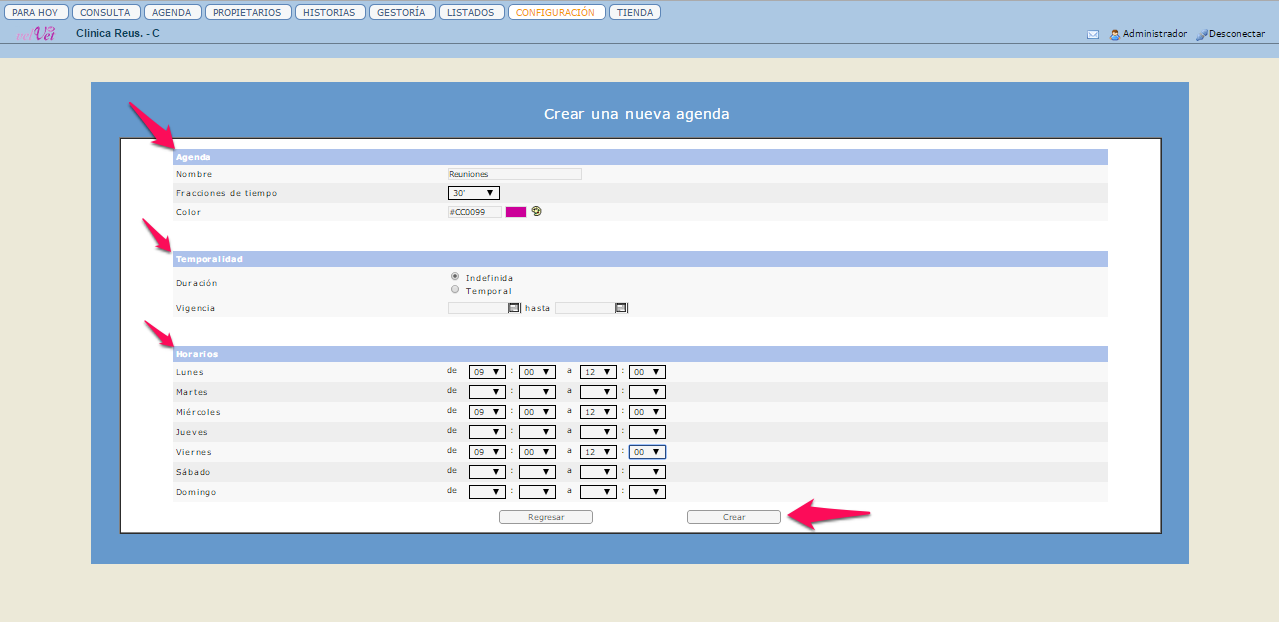Open the Vigencia start date calendar

pos(514,308)
